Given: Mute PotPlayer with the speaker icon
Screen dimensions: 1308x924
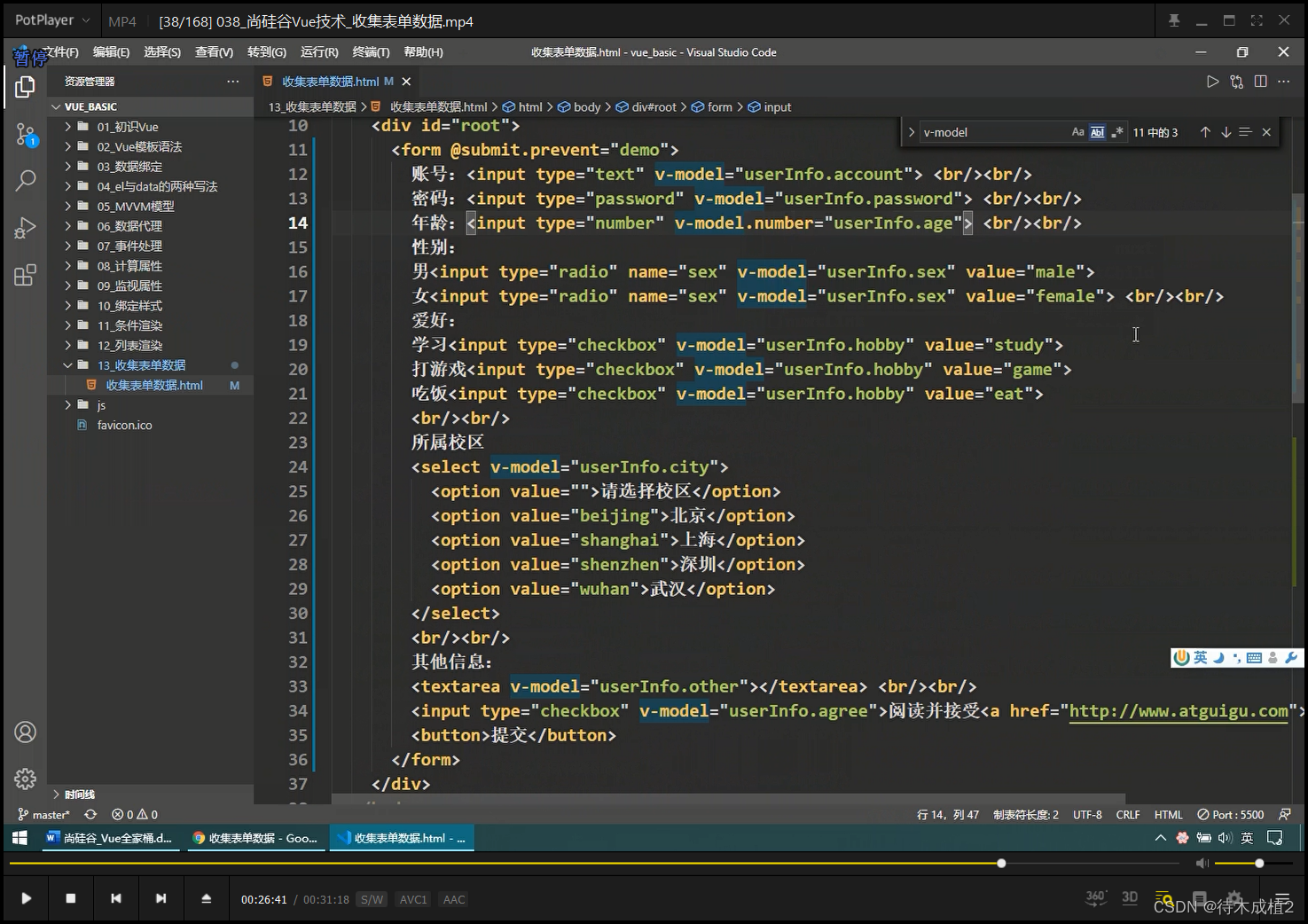Looking at the screenshot, I should (1202, 863).
